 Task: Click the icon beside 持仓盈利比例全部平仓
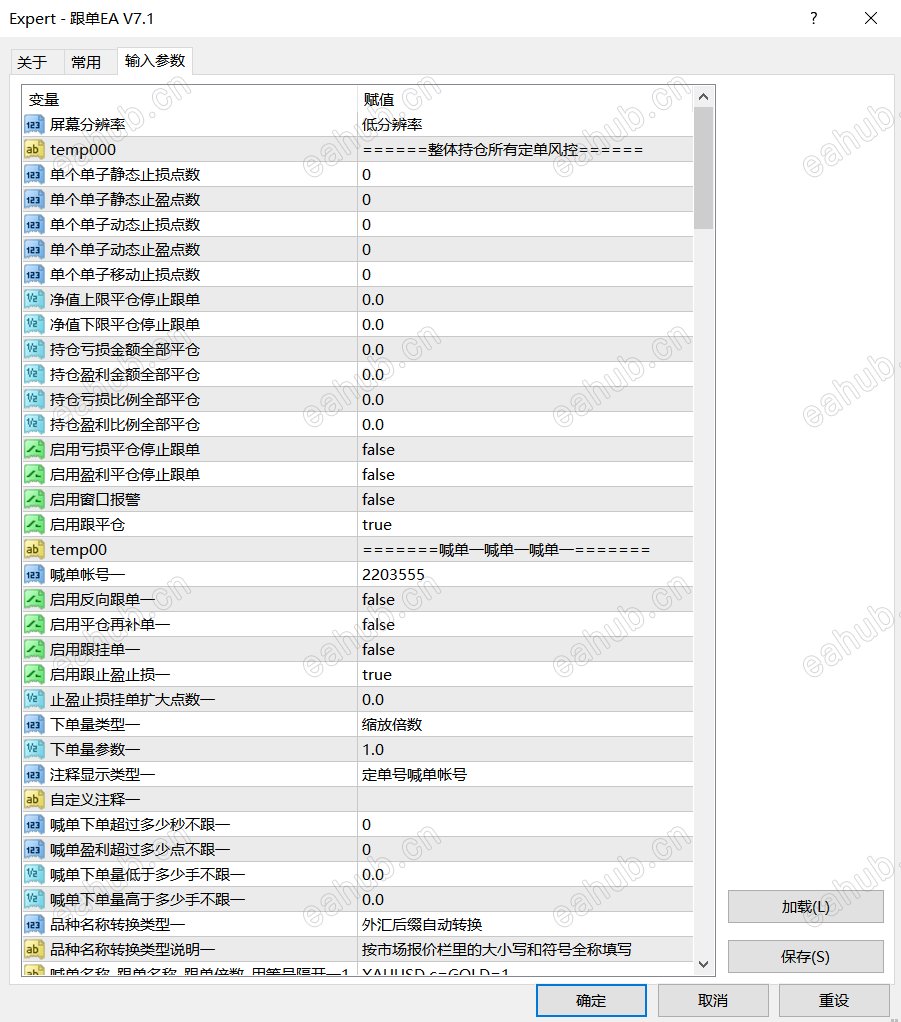(x=34, y=424)
